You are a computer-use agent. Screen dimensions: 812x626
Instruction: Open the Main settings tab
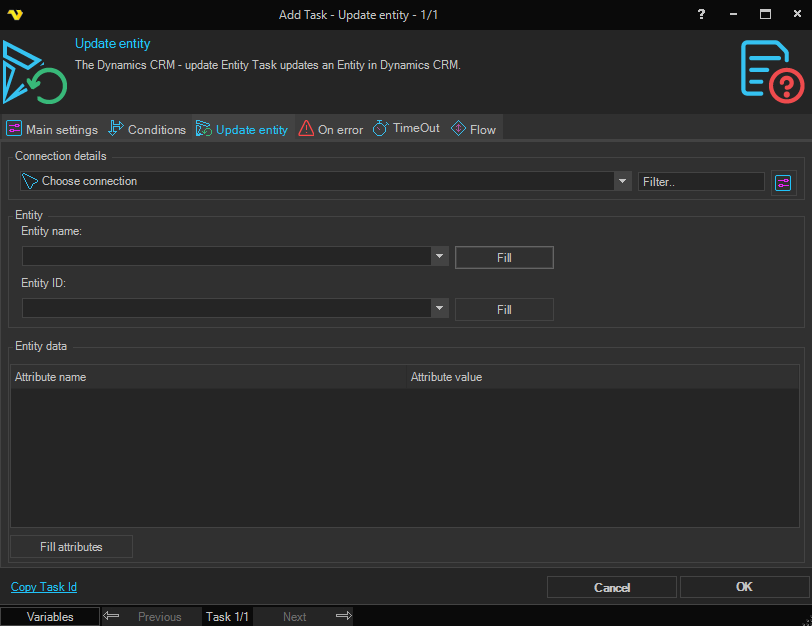52,129
